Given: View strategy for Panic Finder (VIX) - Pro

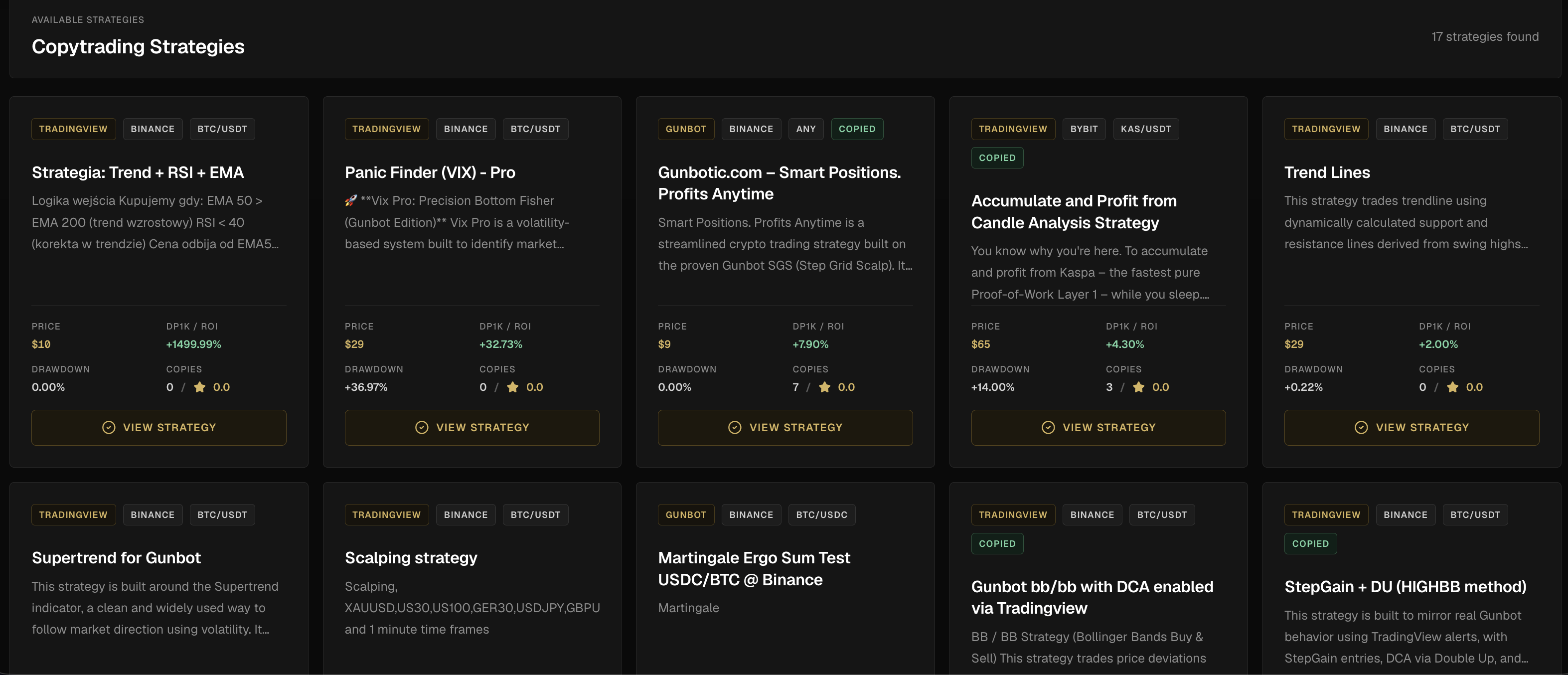Looking at the screenshot, I should tap(471, 427).
